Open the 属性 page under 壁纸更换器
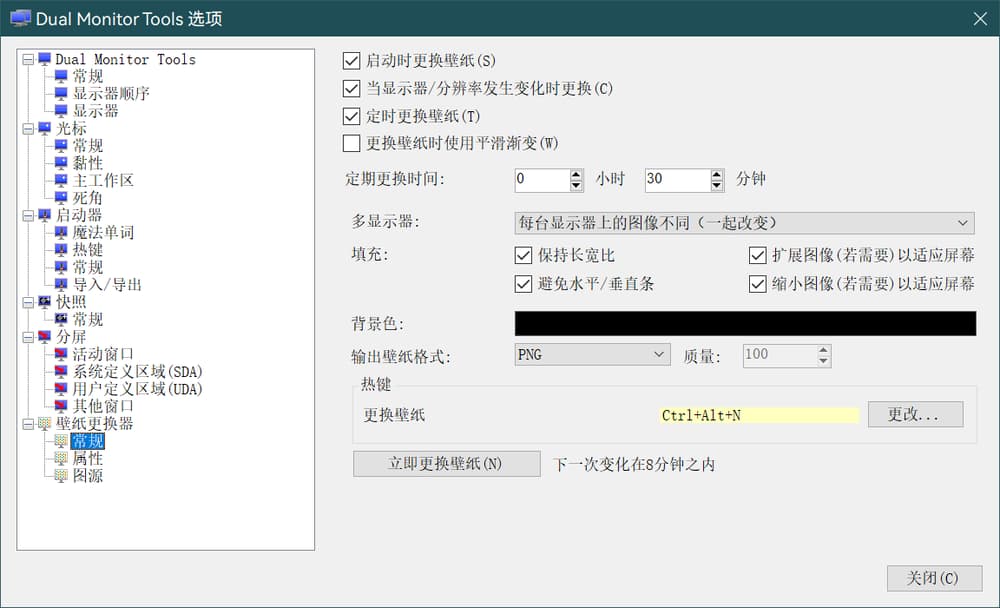The image size is (1000, 608). tap(87, 458)
